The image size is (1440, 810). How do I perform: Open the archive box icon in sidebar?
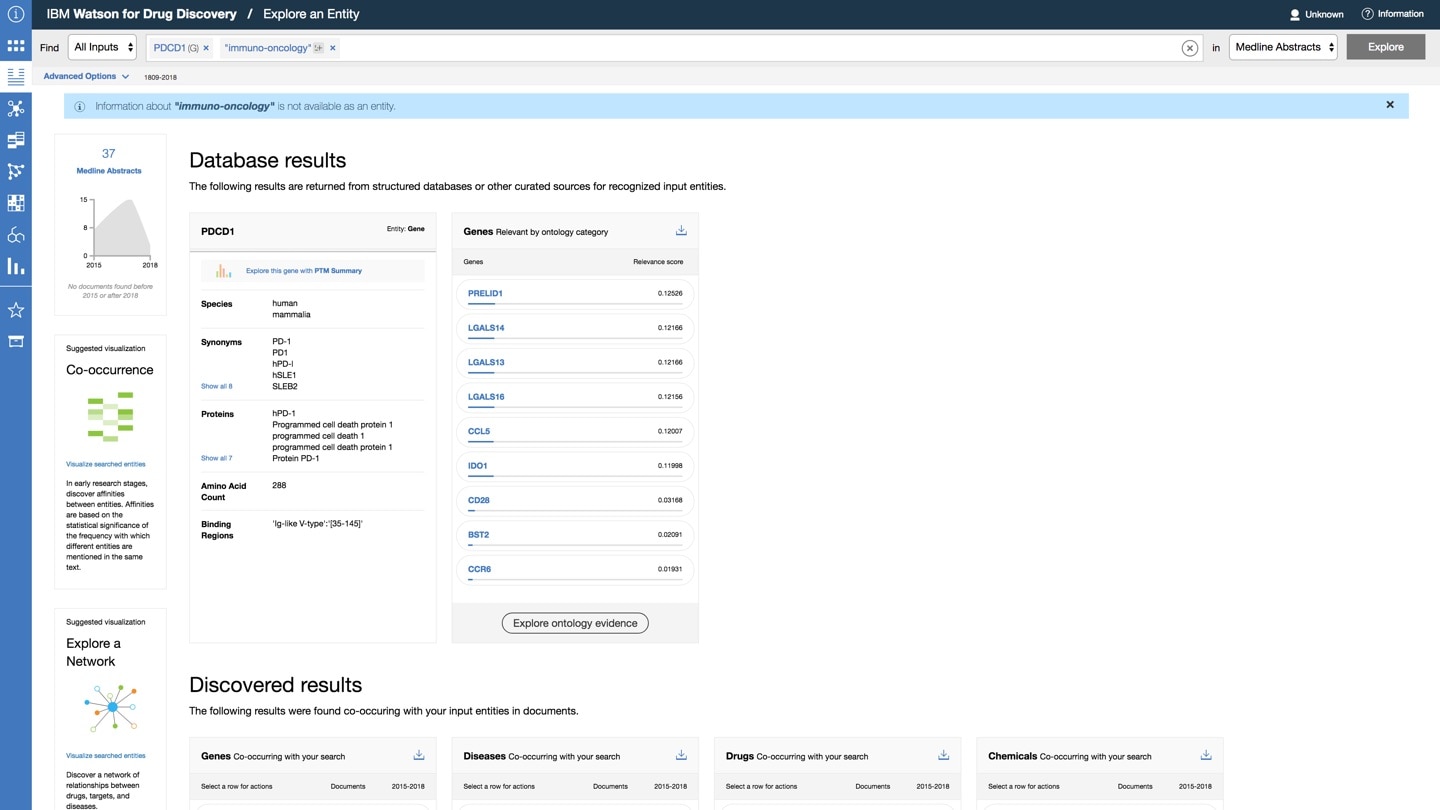tap(16, 342)
